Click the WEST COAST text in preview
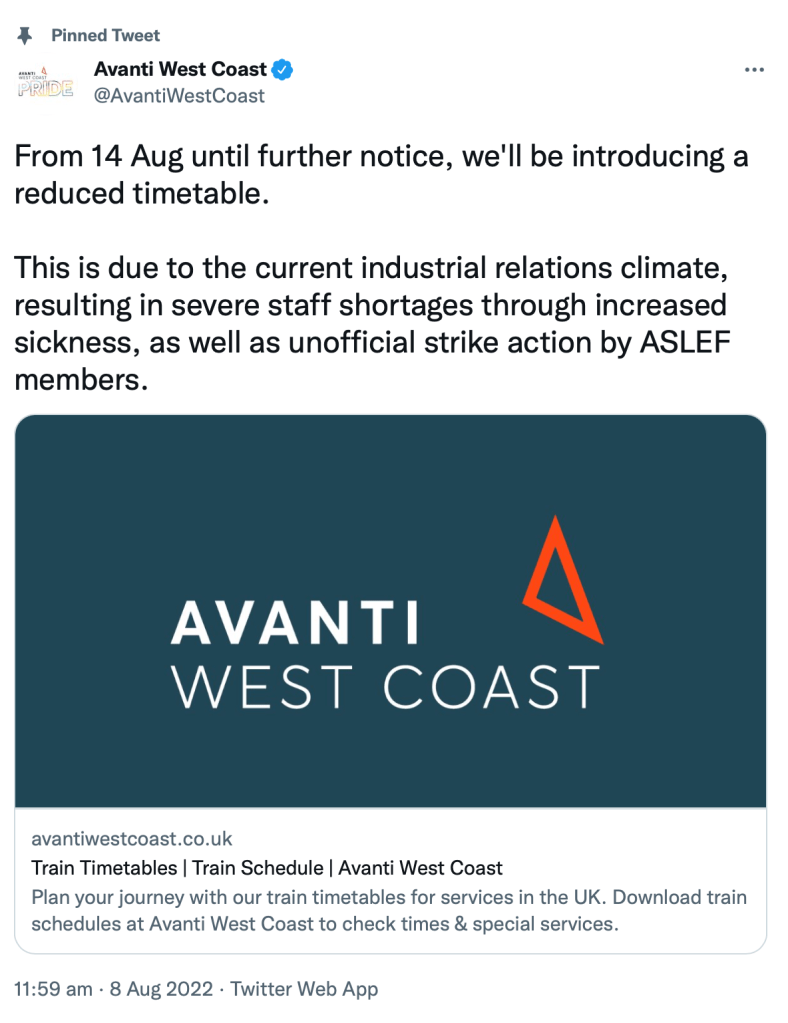 coord(385,688)
